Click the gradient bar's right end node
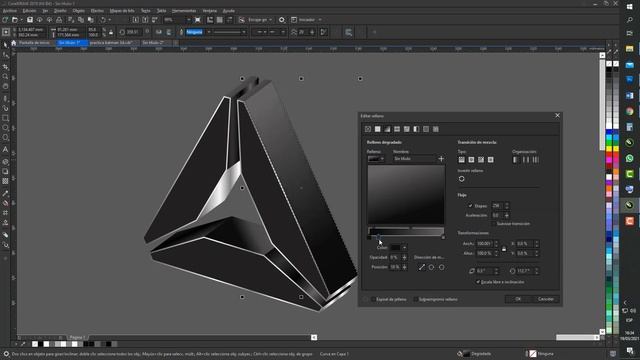640x360 pixels. pyautogui.click(x=443, y=237)
